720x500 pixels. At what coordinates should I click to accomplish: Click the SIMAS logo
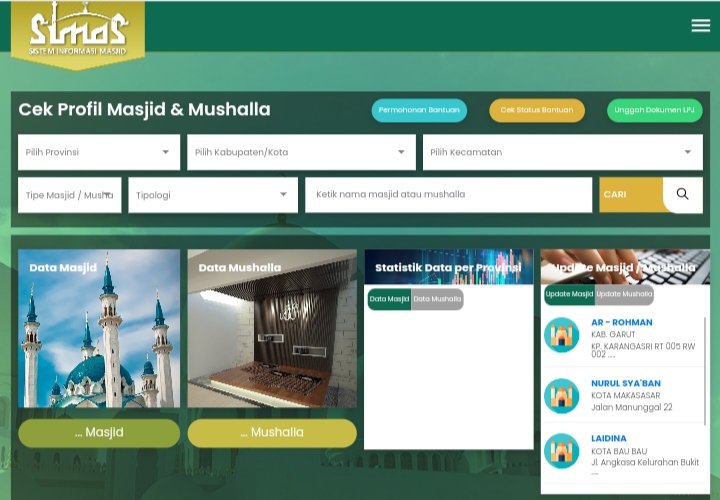(78, 32)
